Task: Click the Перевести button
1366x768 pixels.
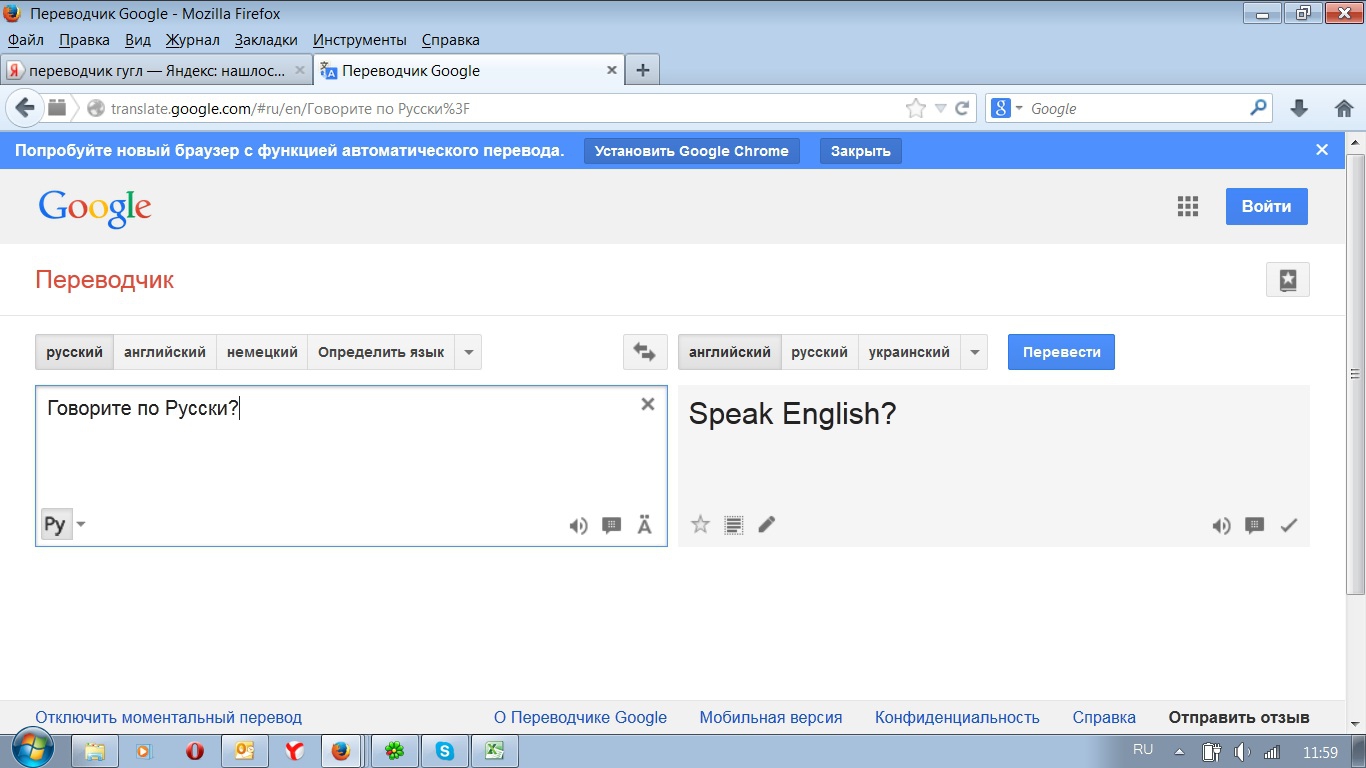Action: pyautogui.click(x=1061, y=352)
